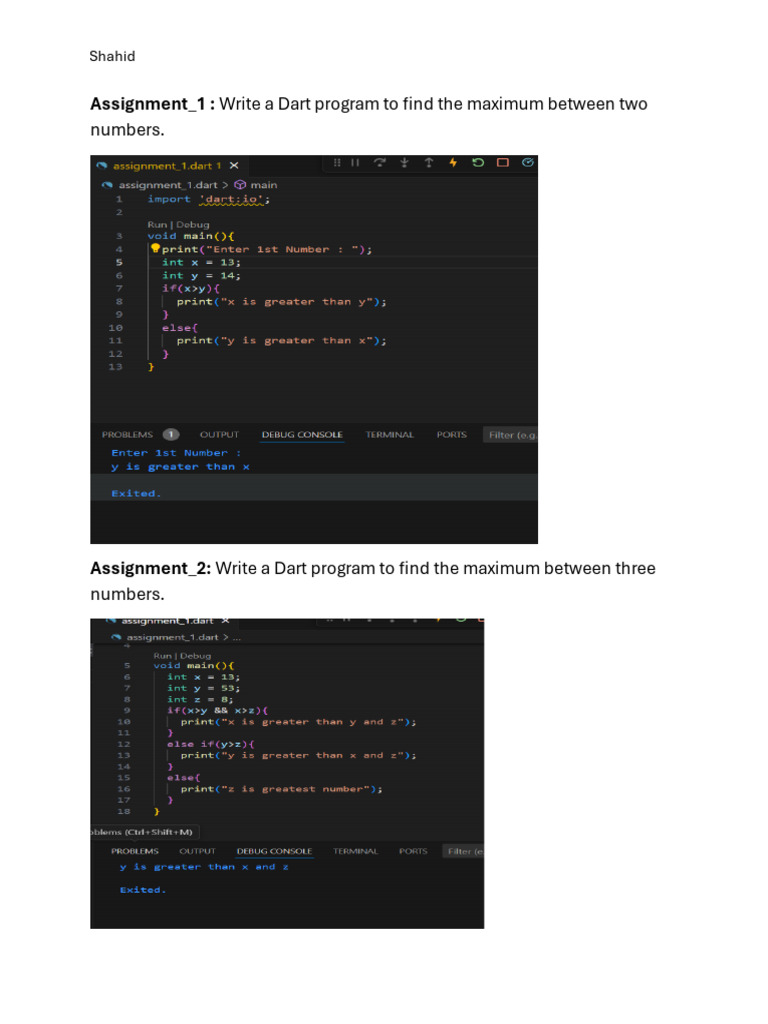This screenshot has height=1024, width=768.
Task: Click the import 'dart:io' code line
Action: [208, 199]
